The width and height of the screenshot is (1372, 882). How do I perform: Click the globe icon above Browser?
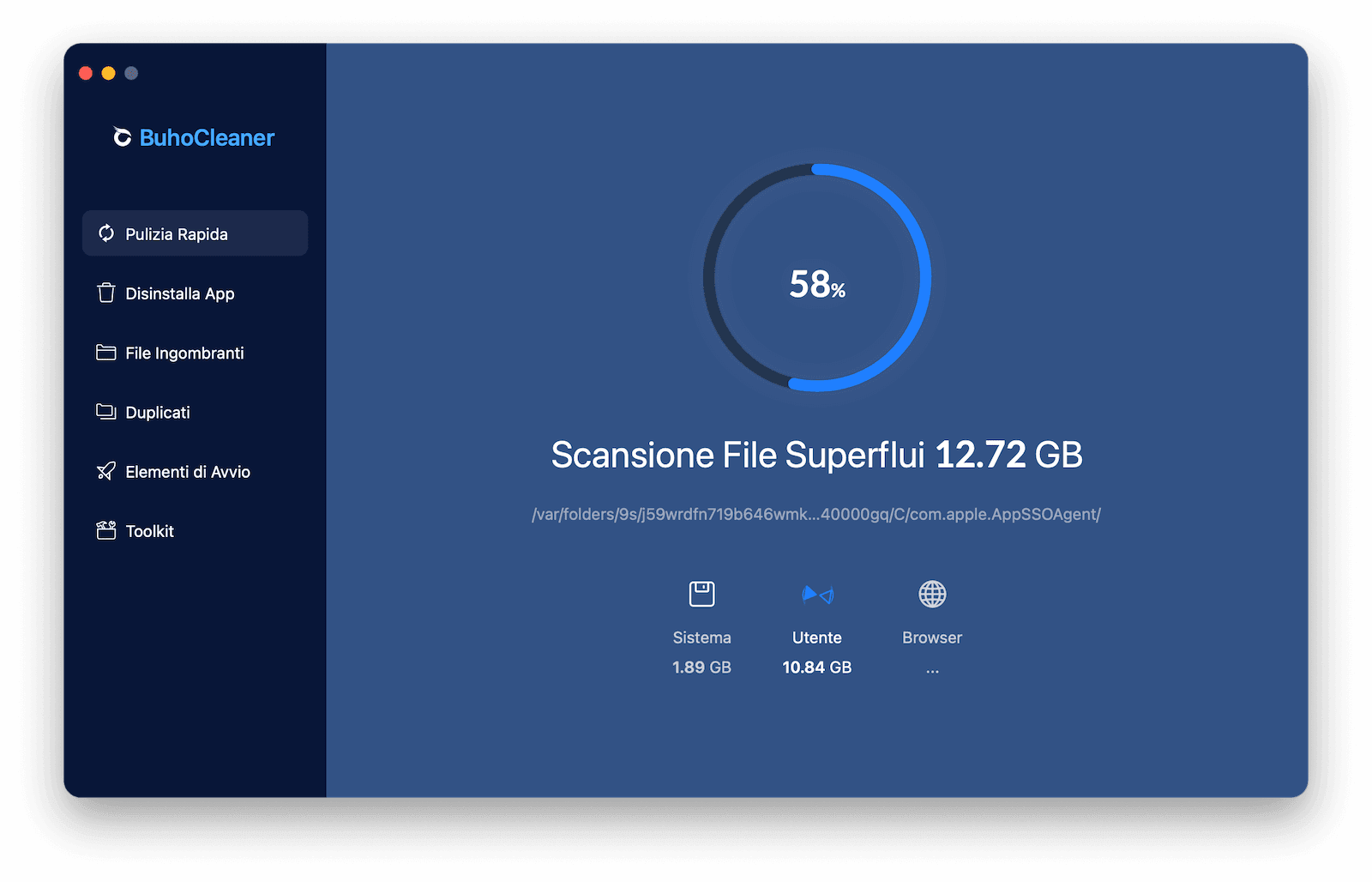point(931,593)
